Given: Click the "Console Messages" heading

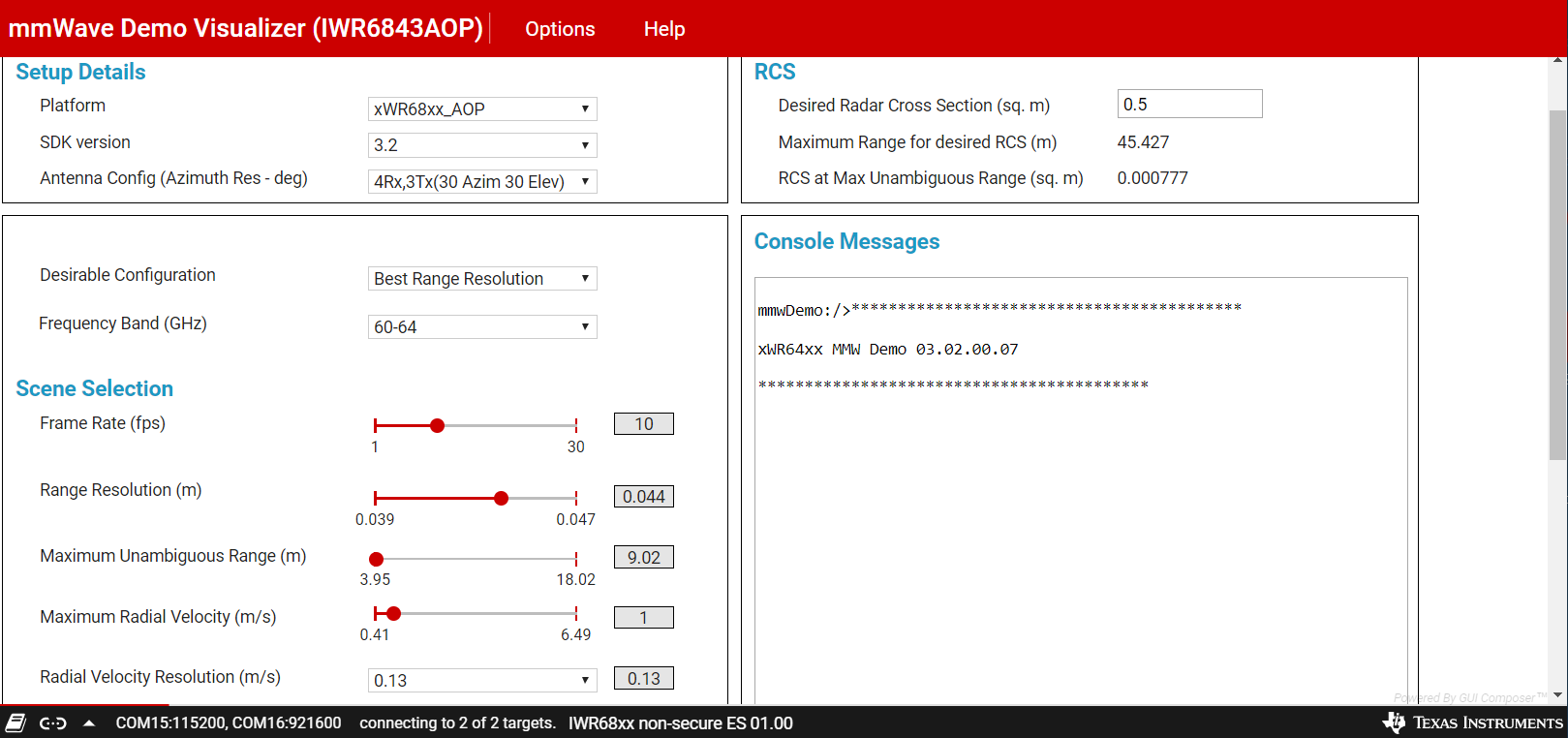Looking at the screenshot, I should point(846,241).
